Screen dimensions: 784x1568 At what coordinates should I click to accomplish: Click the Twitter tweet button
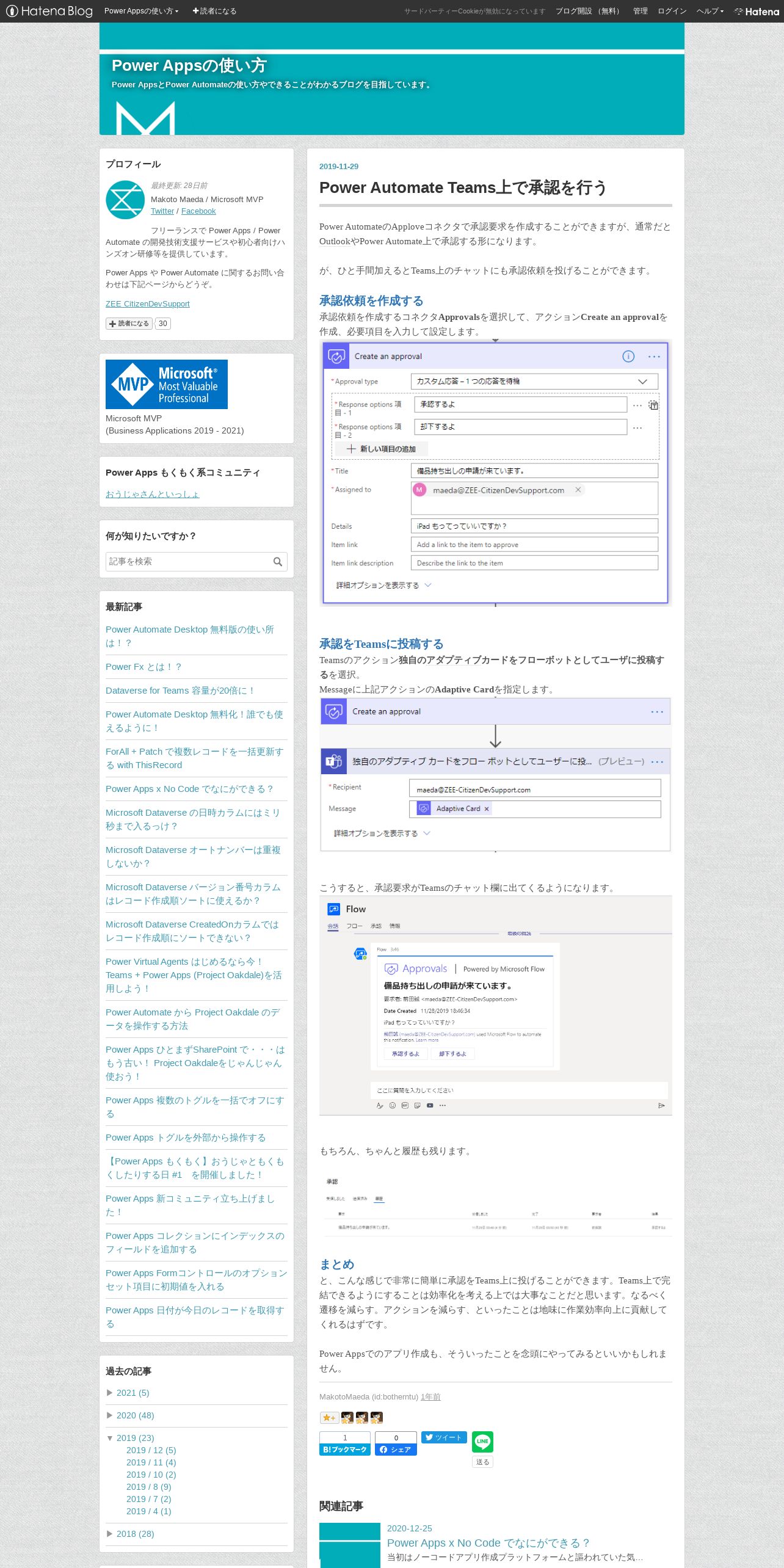pyautogui.click(x=444, y=1437)
